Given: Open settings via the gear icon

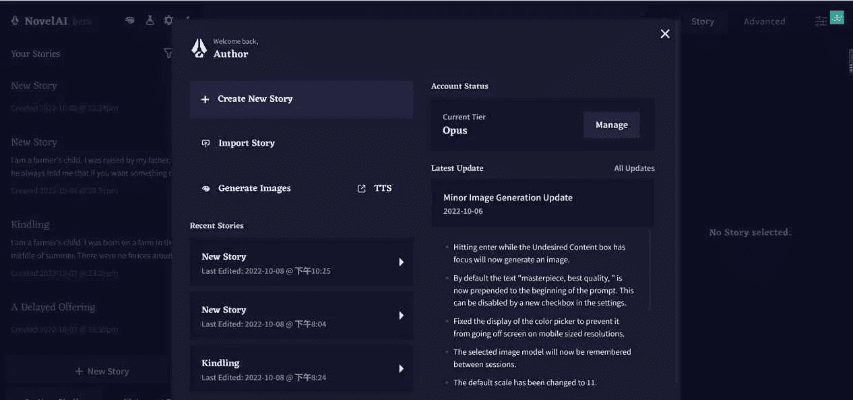Looking at the screenshot, I should (x=167, y=20).
